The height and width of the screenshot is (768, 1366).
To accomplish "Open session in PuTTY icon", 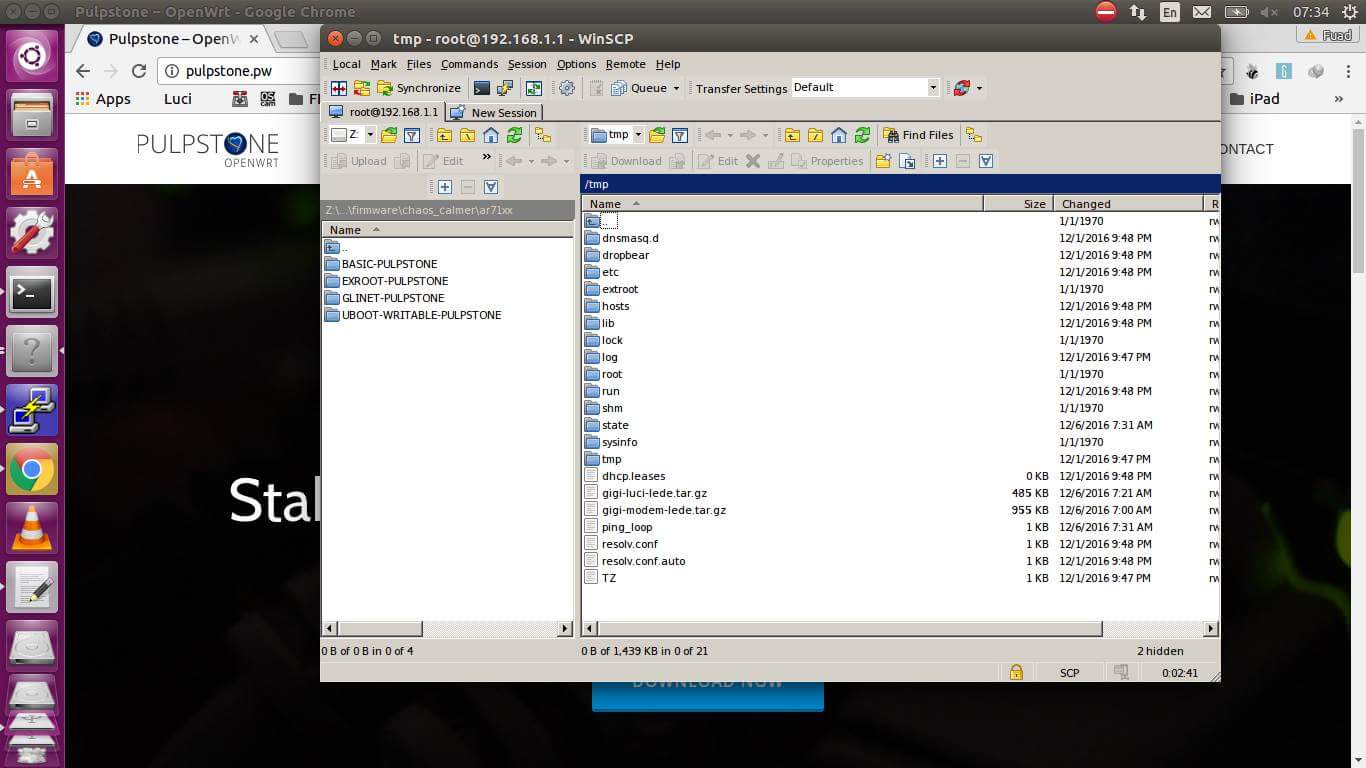I will point(505,88).
